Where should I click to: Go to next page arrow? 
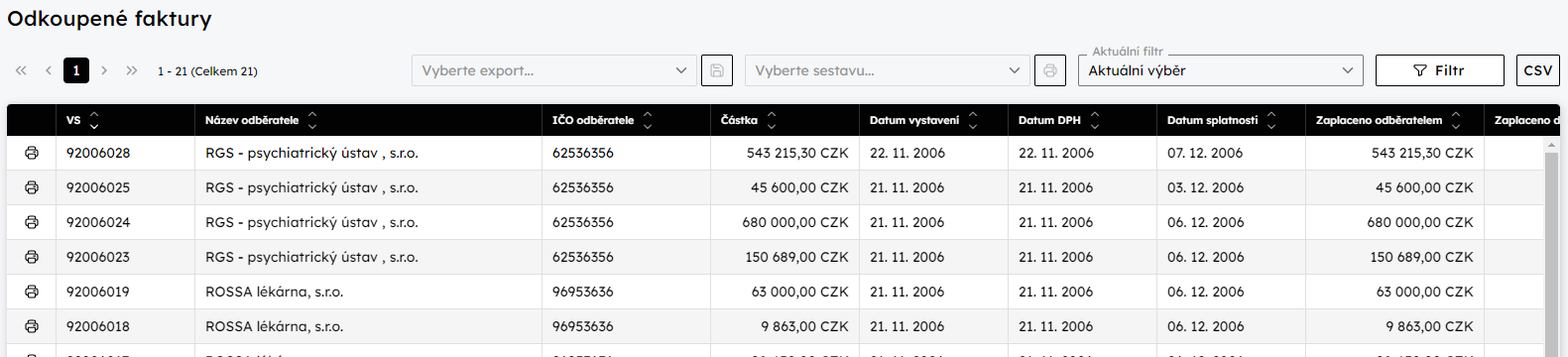104,70
